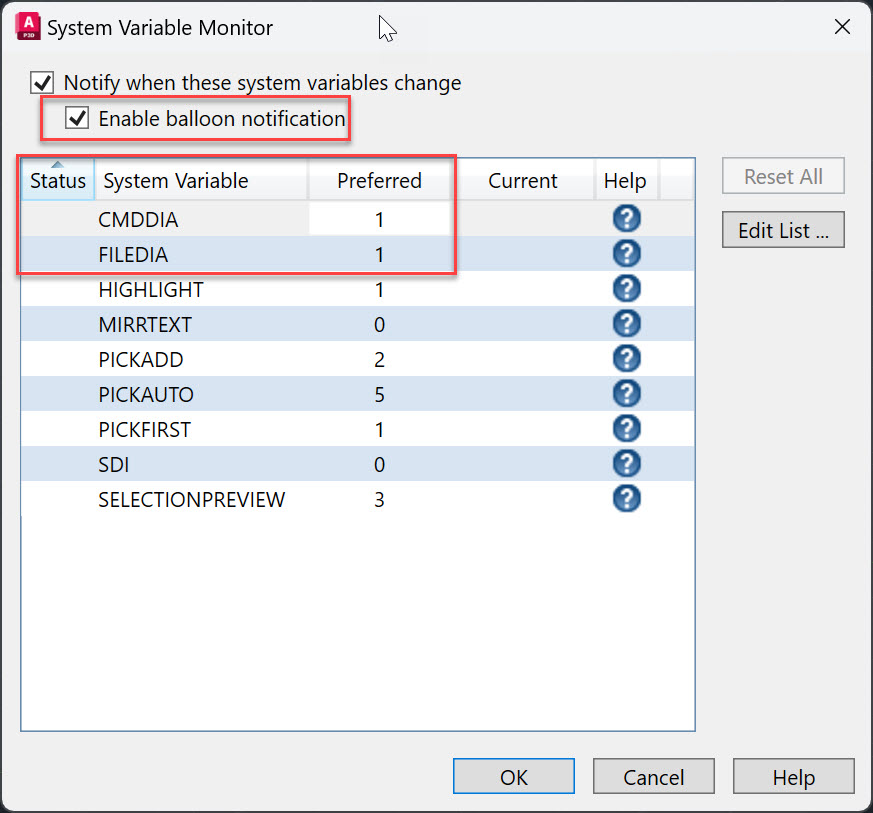Click the Current column header
This screenshot has width=873, height=813.
click(524, 180)
